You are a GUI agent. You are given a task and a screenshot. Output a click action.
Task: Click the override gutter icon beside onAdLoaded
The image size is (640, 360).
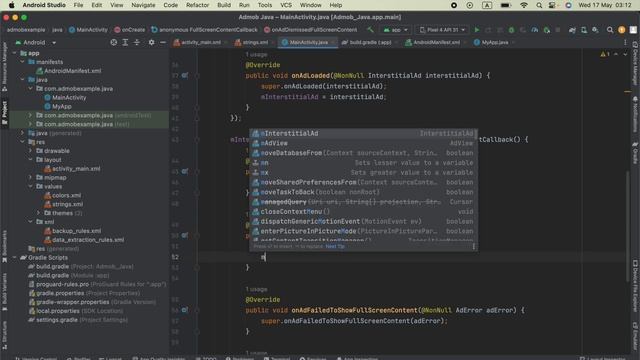[x=185, y=76]
